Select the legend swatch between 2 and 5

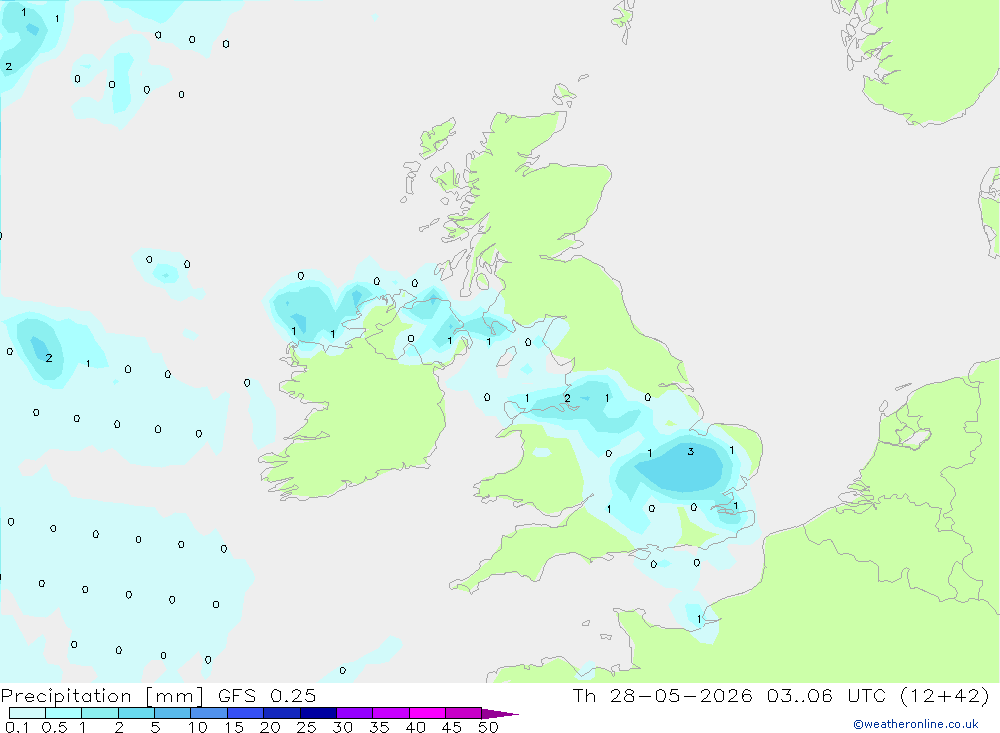click(136, 713)
